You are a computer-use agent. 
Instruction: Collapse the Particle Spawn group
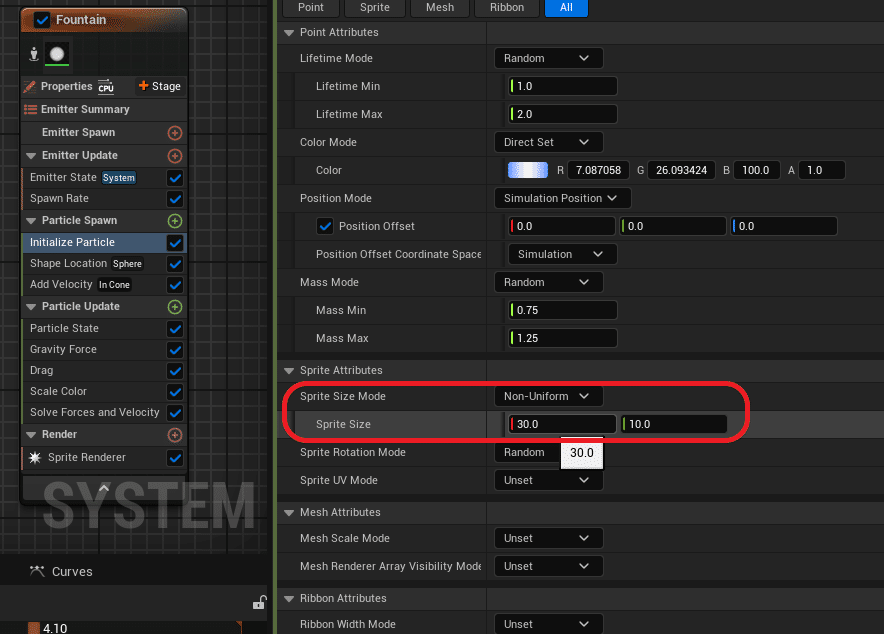tap(31, 221)
